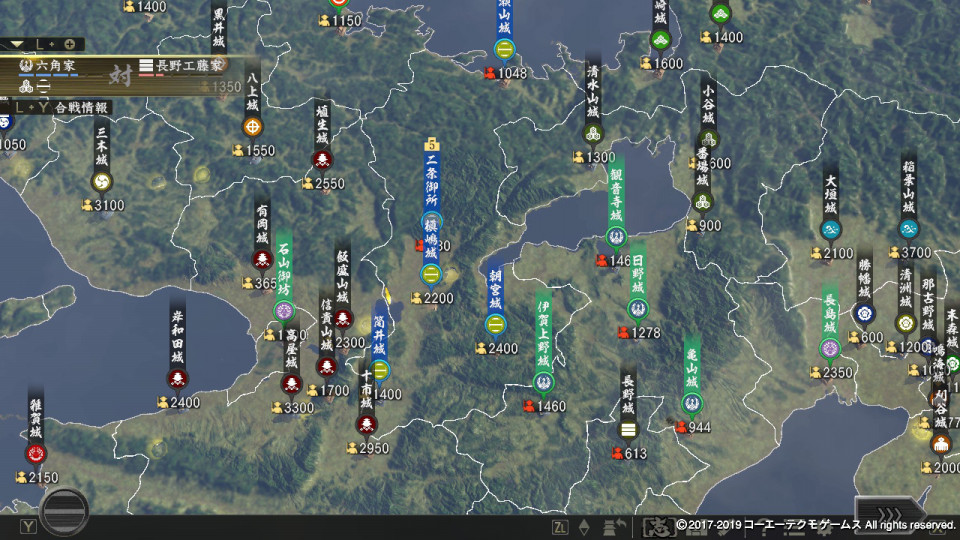Click the 飯盛山城 red crest marker
The width and height of the screenshot is (960, 540).
point(343,318)
